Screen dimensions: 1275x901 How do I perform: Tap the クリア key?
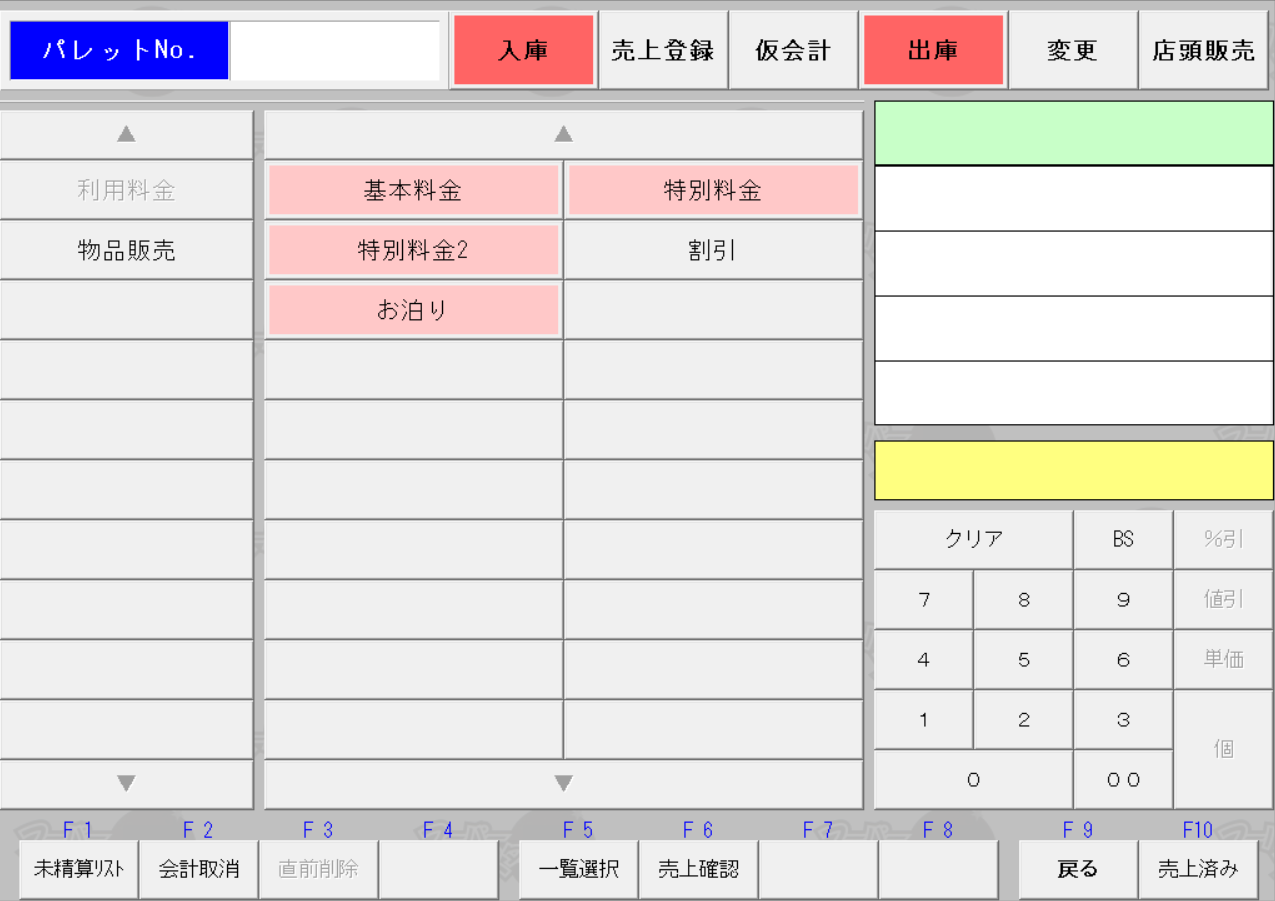click(x=974, y=540)
